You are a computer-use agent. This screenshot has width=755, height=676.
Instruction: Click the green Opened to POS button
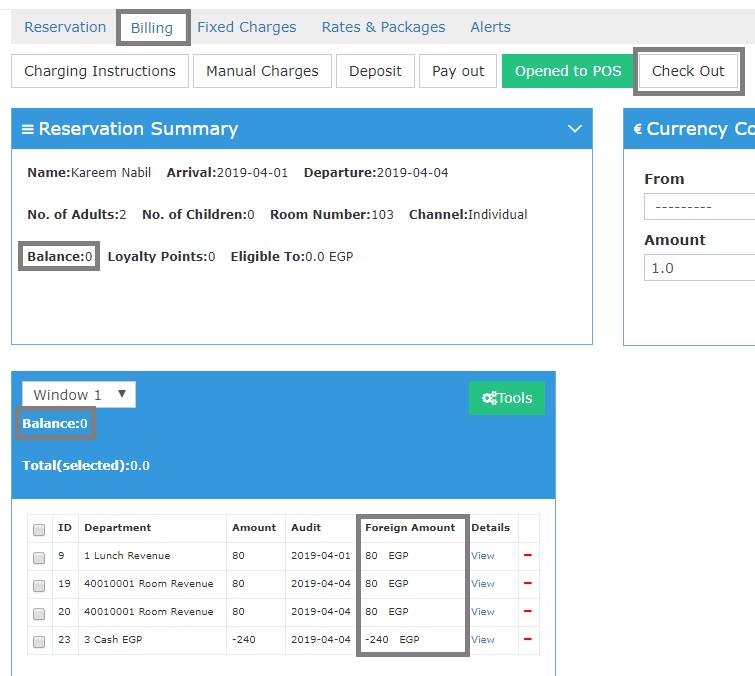[x=568, y=71]
